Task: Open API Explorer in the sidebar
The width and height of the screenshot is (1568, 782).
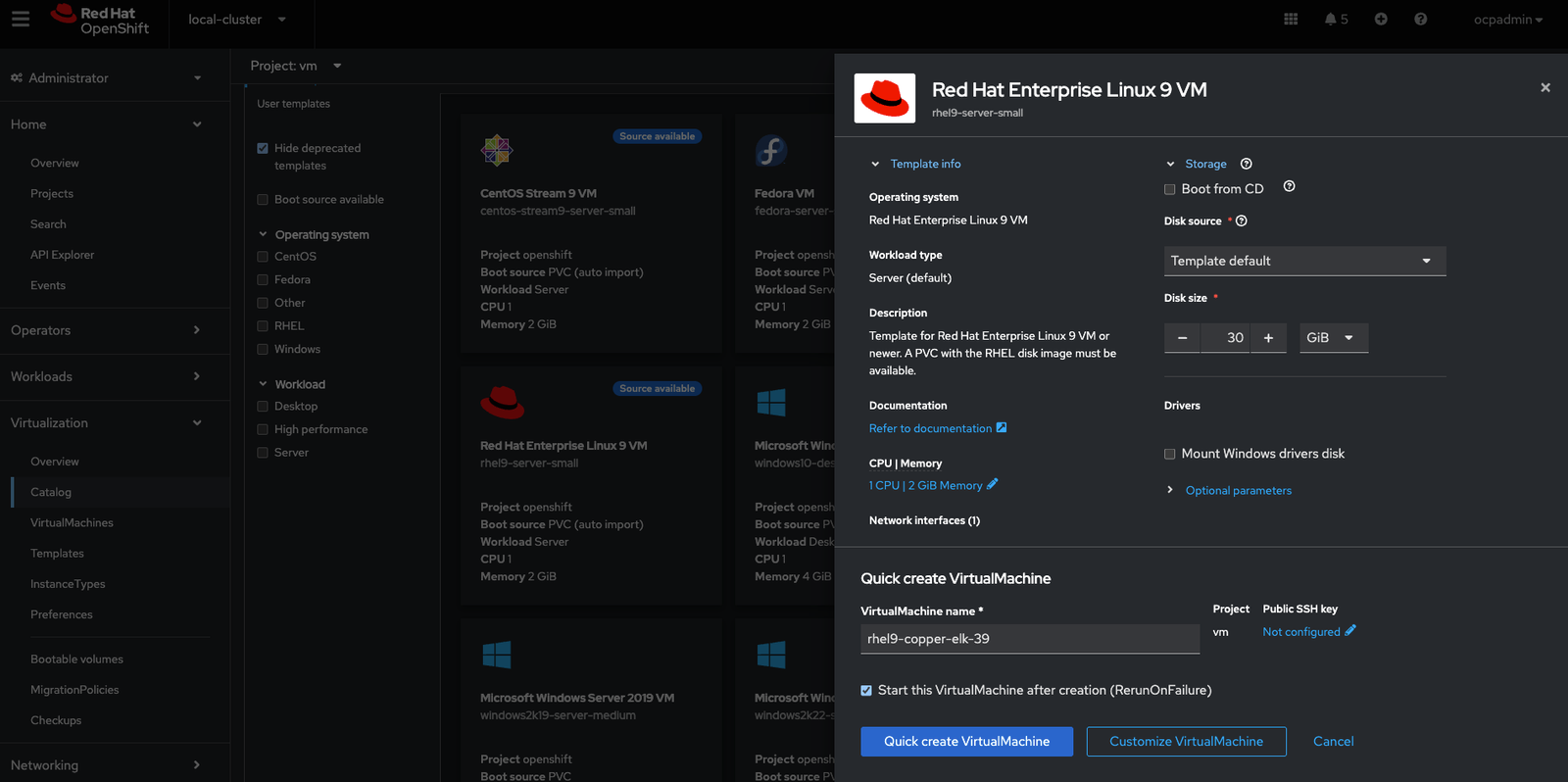Action: [x=62, y=255]
